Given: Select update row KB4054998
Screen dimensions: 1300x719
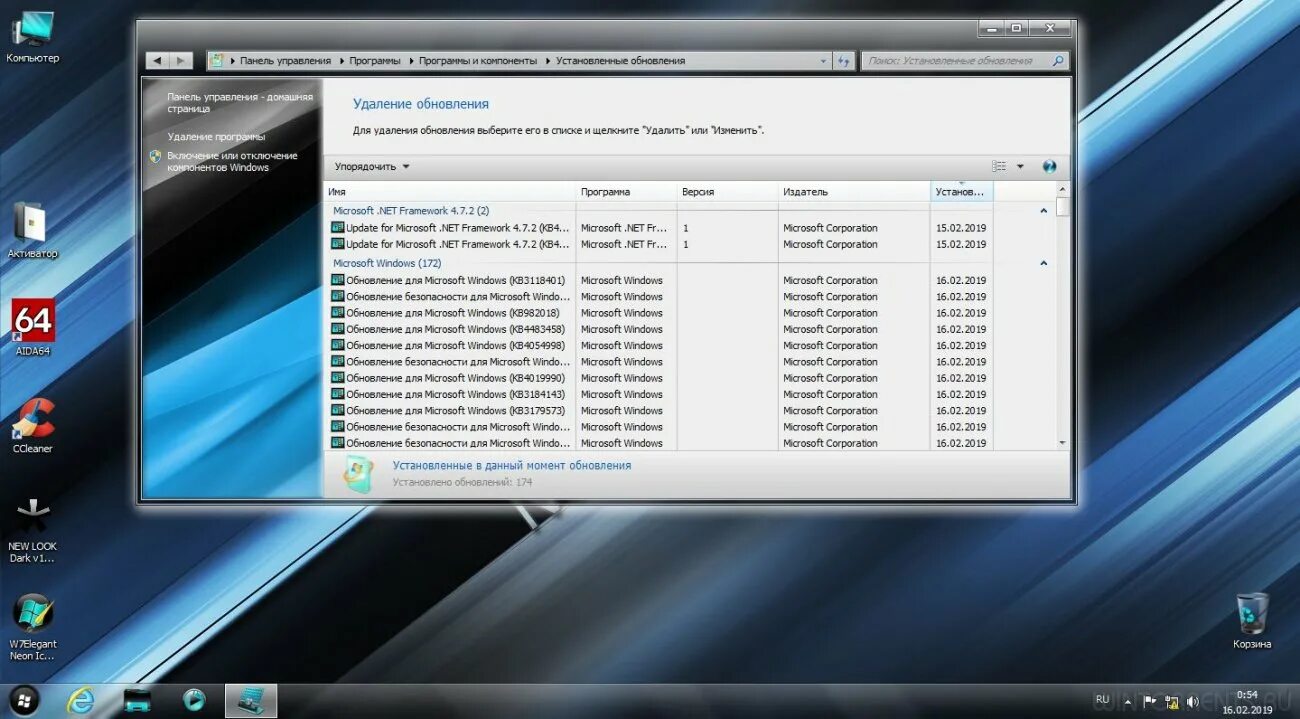Looking at the screenshot, I should click(x=660, y=346).
